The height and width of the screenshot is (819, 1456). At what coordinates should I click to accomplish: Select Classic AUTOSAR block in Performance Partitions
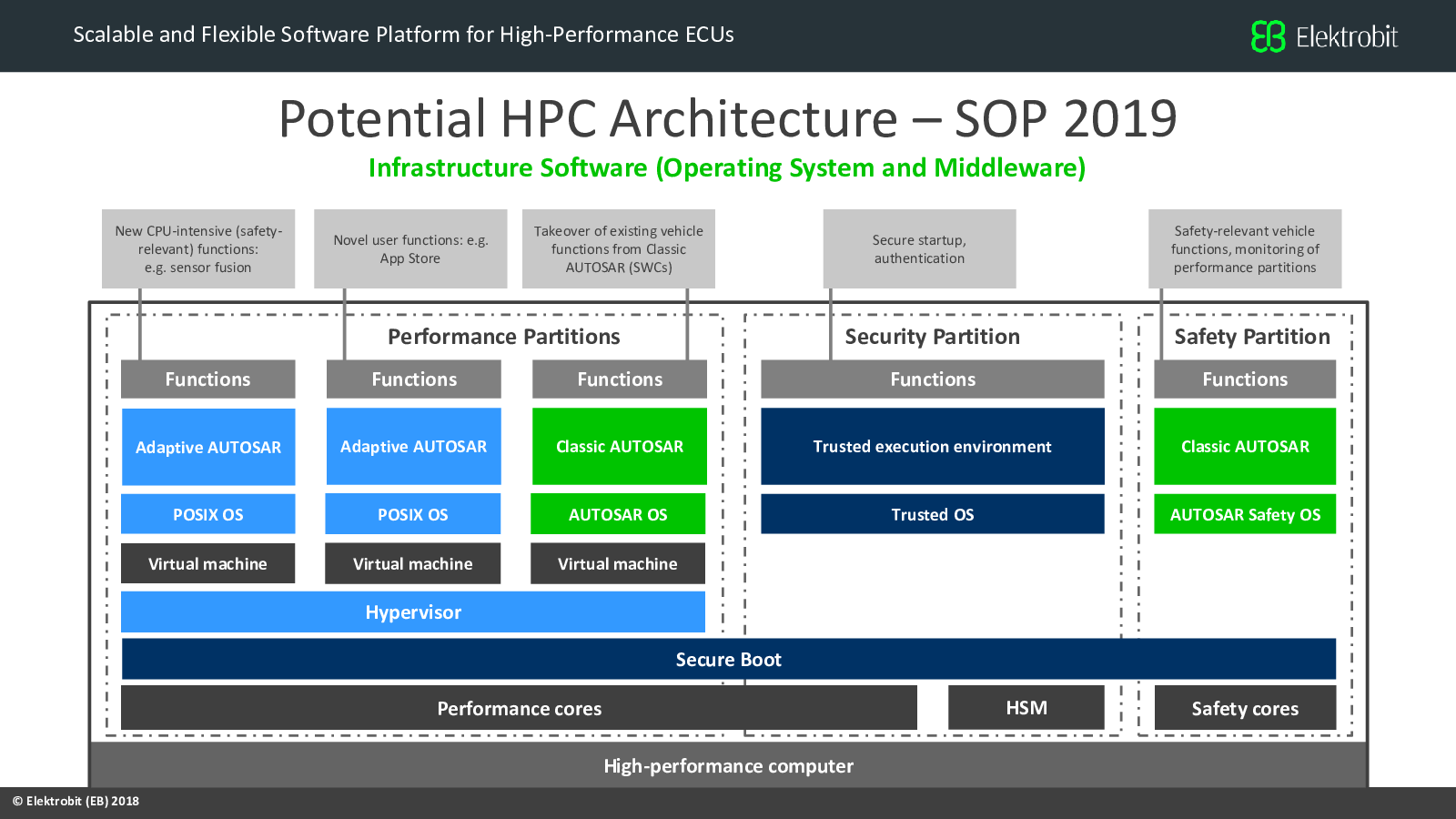click(620, 447)
